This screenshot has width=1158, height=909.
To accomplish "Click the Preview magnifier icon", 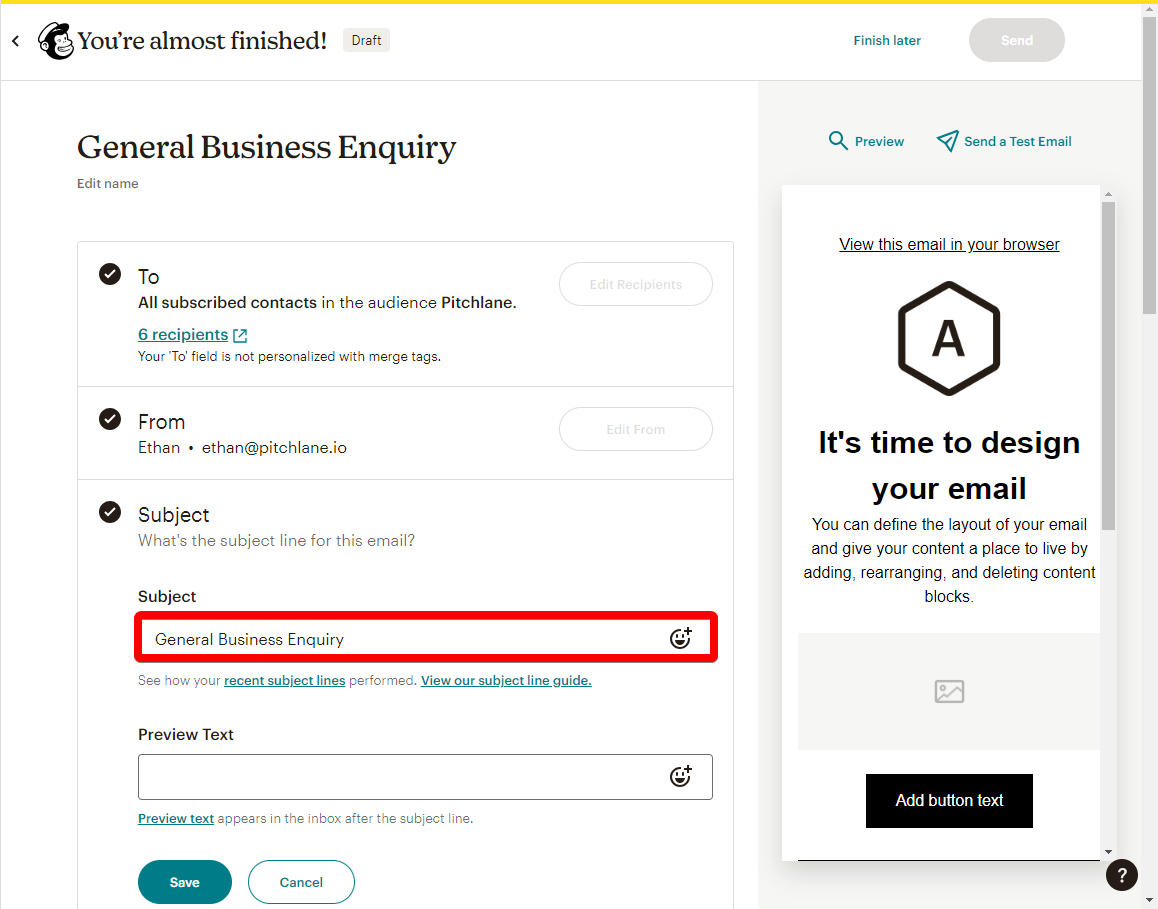I will tap(837, 140).
